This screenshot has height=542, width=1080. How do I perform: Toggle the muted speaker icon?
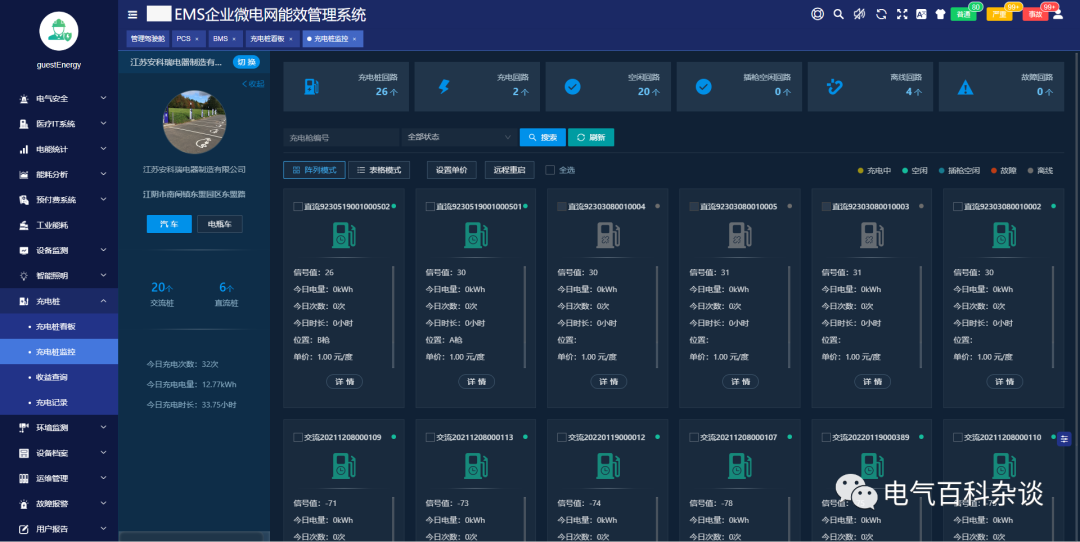pyautogui.click(x=860, y=14)
